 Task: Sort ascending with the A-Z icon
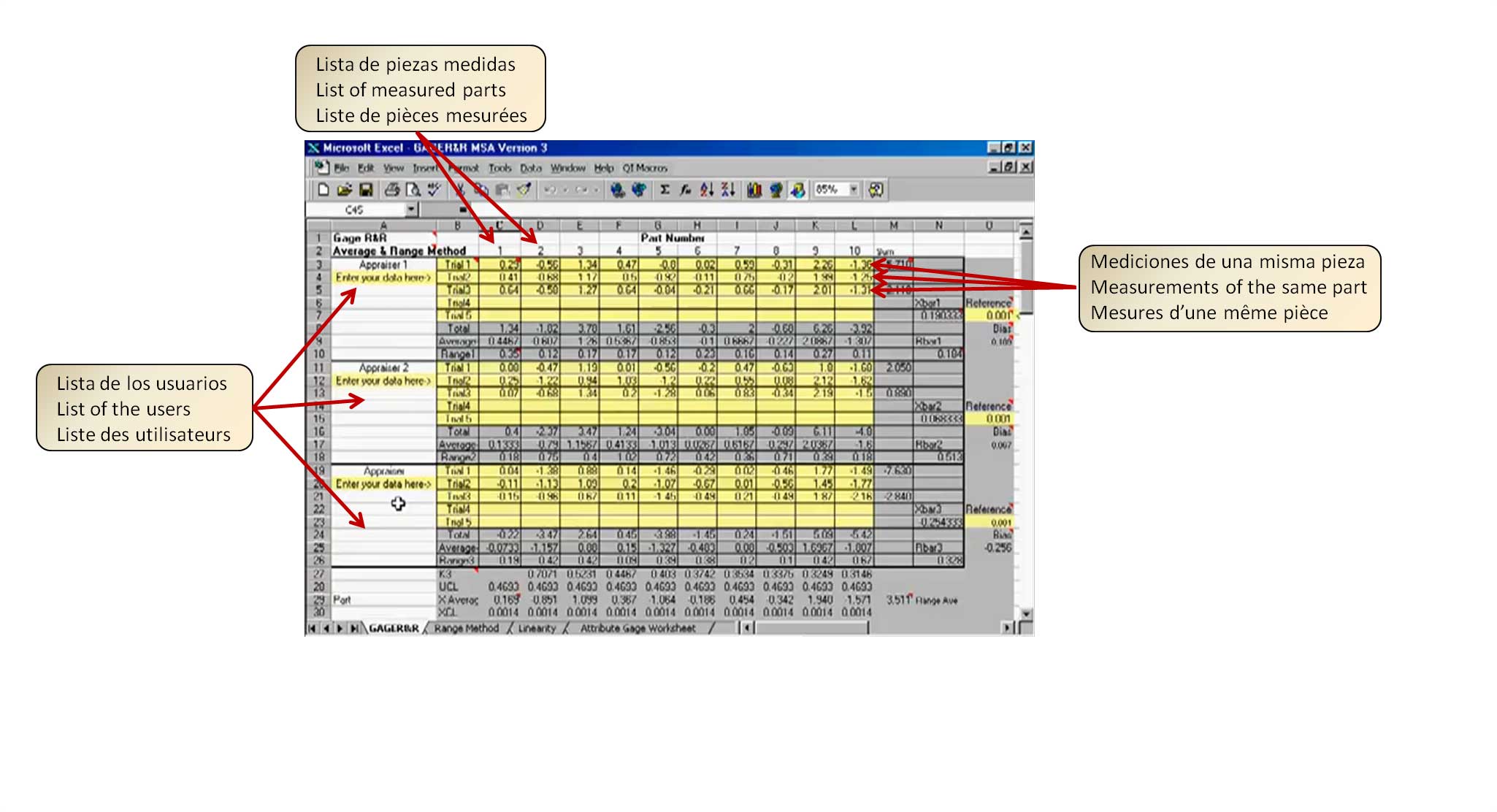[x=706, y=190]
